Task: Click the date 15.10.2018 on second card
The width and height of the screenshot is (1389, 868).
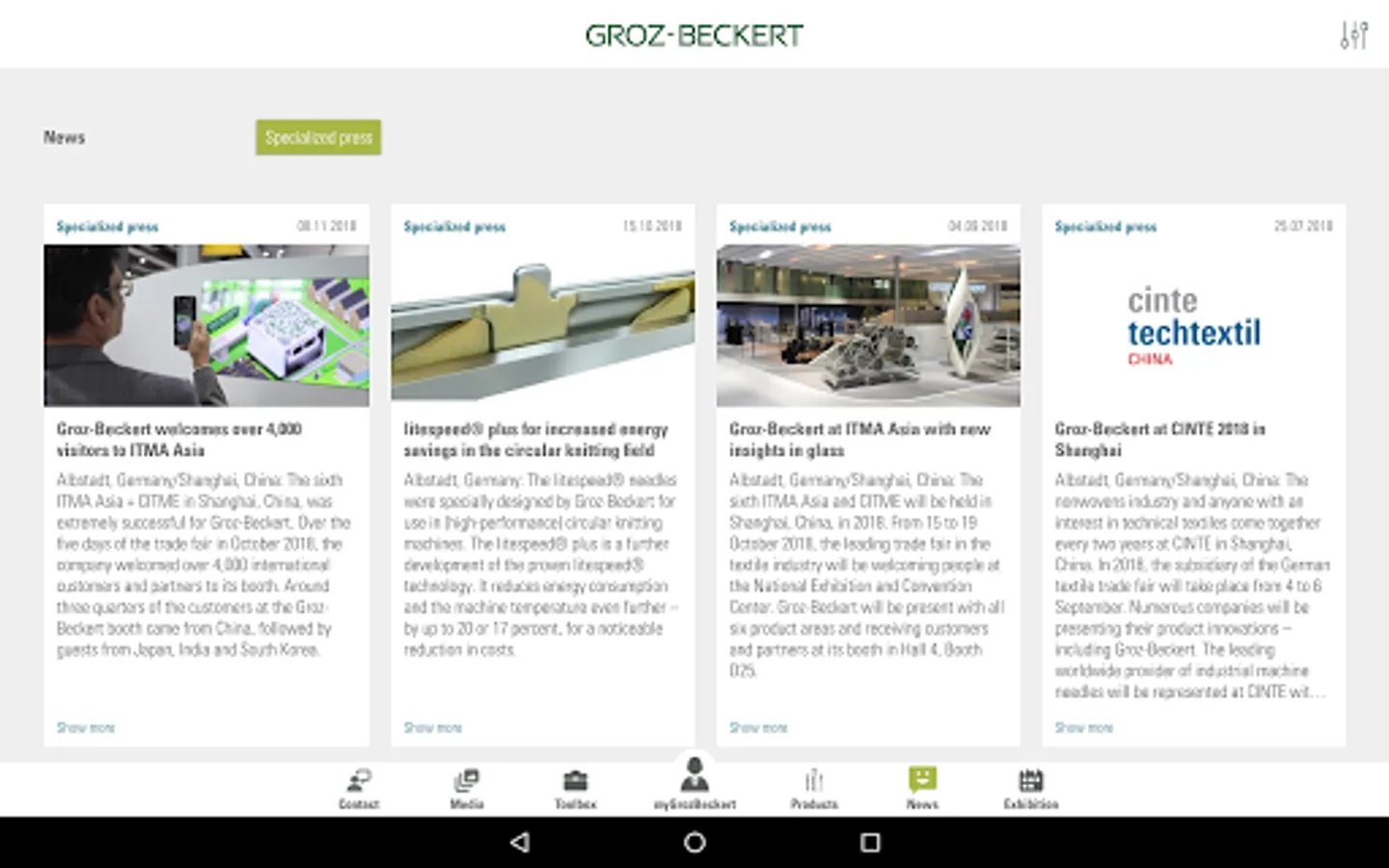Action: pyautogui.click(x=652, y=226)
